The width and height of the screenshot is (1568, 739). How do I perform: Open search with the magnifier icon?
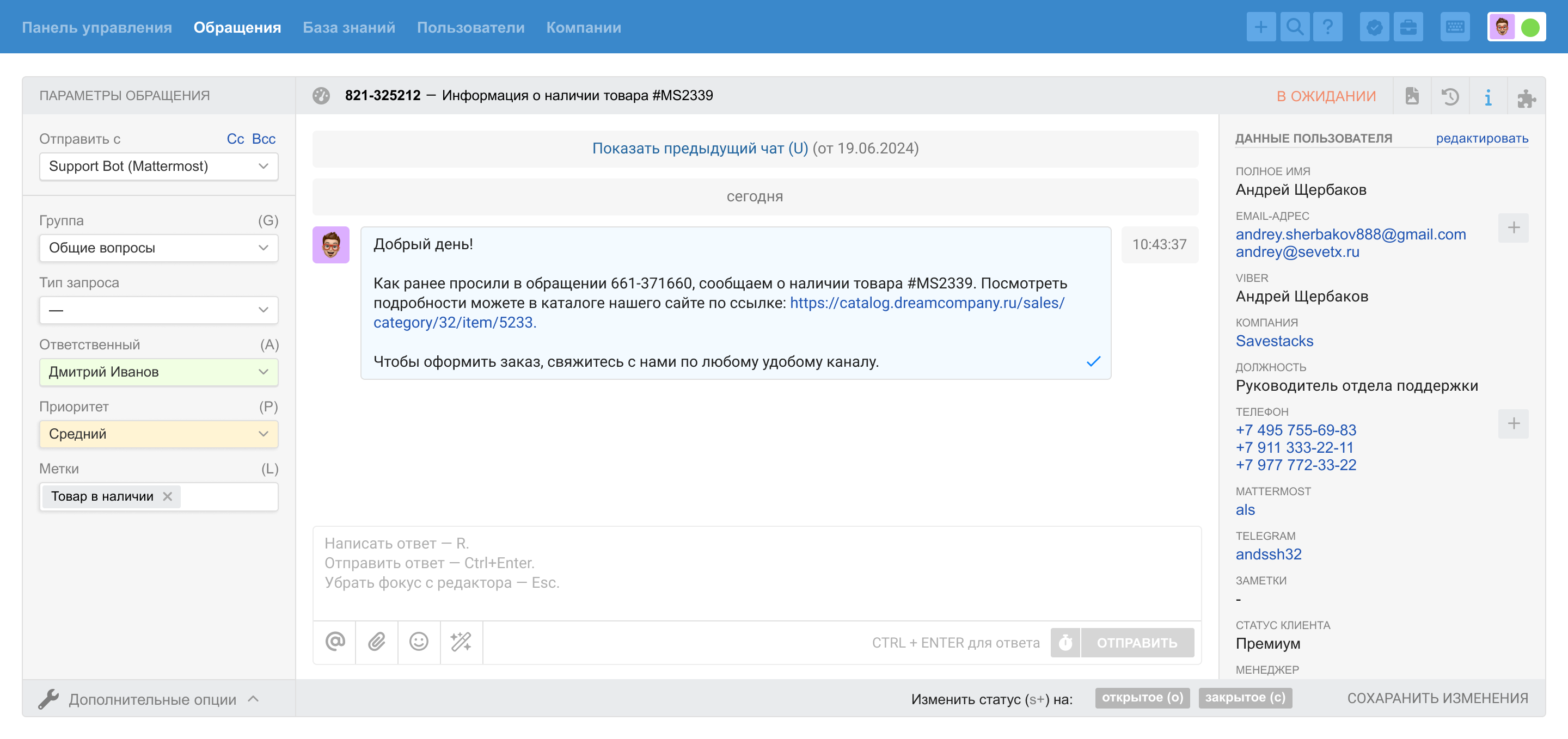coord(1295,27)
